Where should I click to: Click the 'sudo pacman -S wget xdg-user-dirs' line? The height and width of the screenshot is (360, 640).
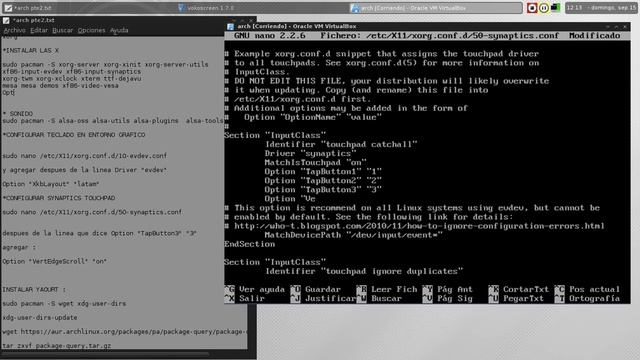point(64,304)
